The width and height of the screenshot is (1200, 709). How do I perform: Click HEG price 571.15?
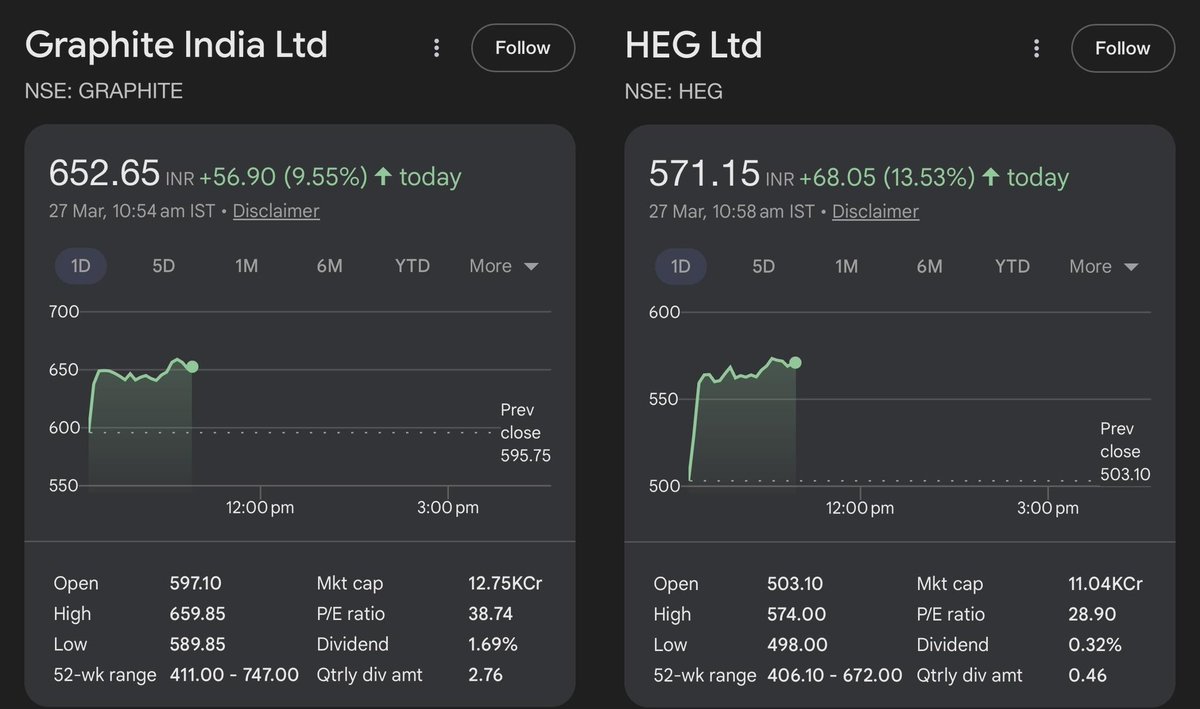tap(705, 175)
